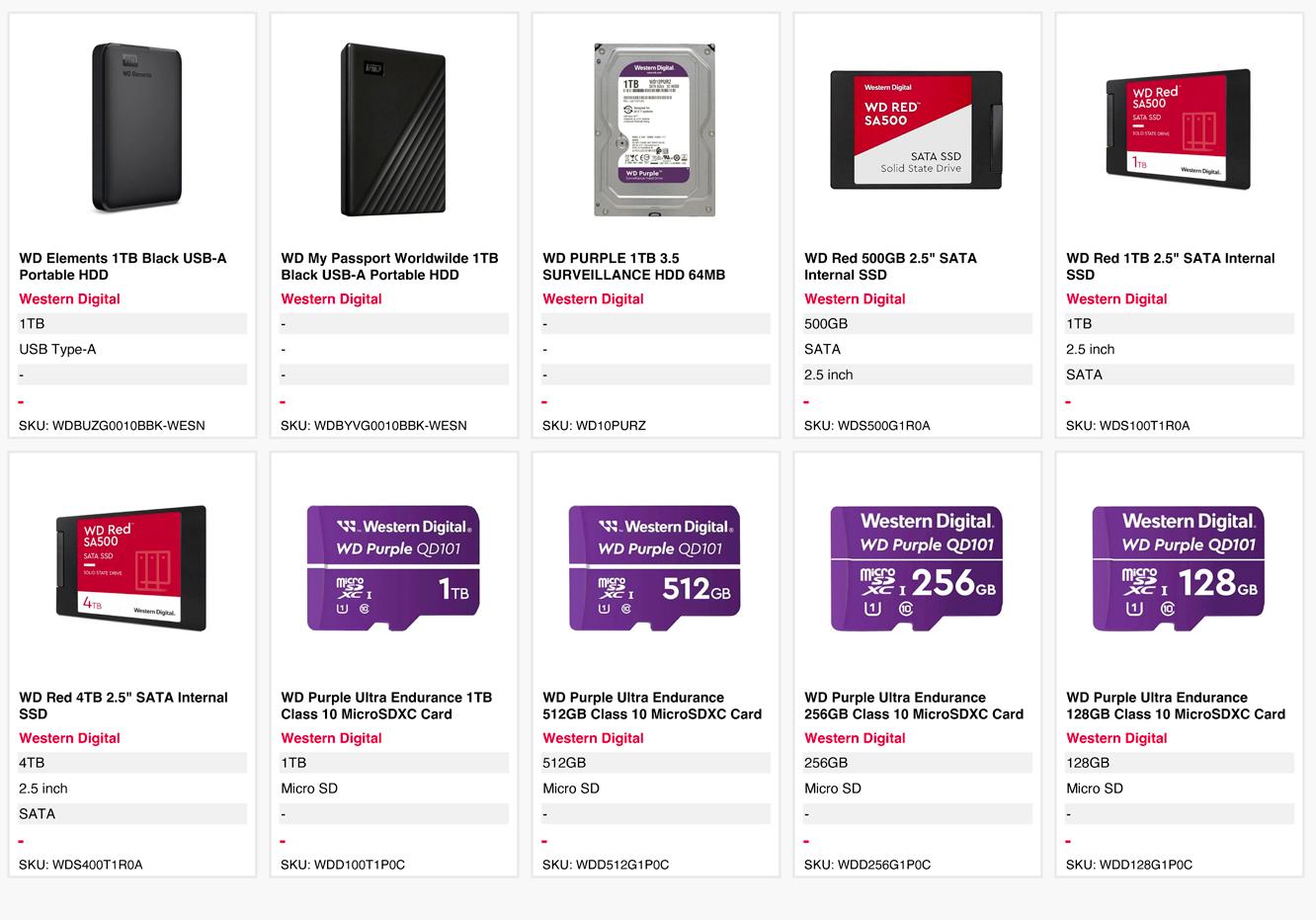Open the WD My Passport drive image

pos(392,129)
